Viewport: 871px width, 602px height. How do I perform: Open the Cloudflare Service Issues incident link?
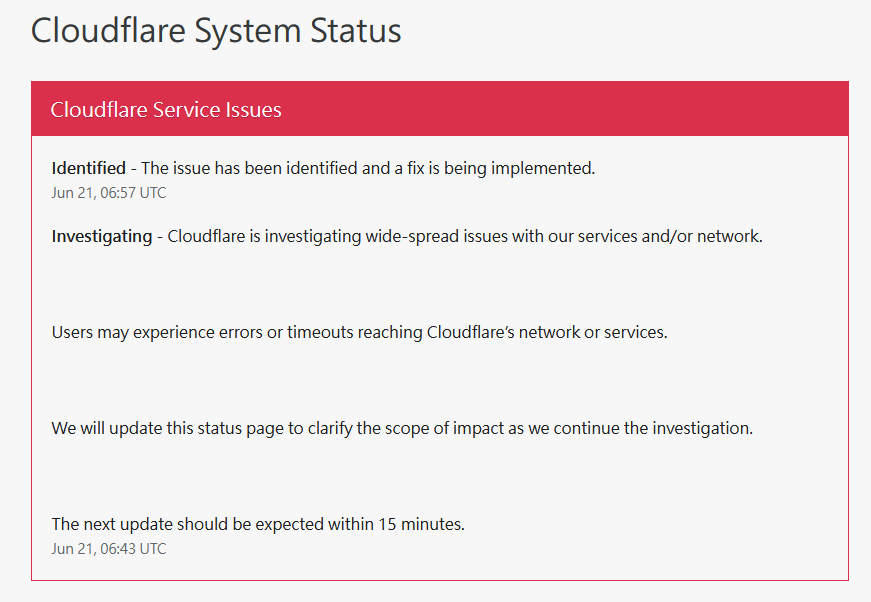(166, 109)
